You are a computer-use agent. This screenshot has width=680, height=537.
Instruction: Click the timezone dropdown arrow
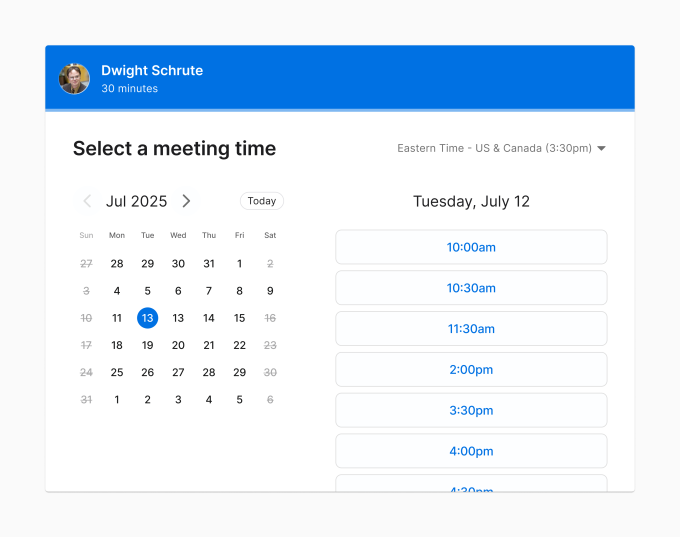(601, 149)
